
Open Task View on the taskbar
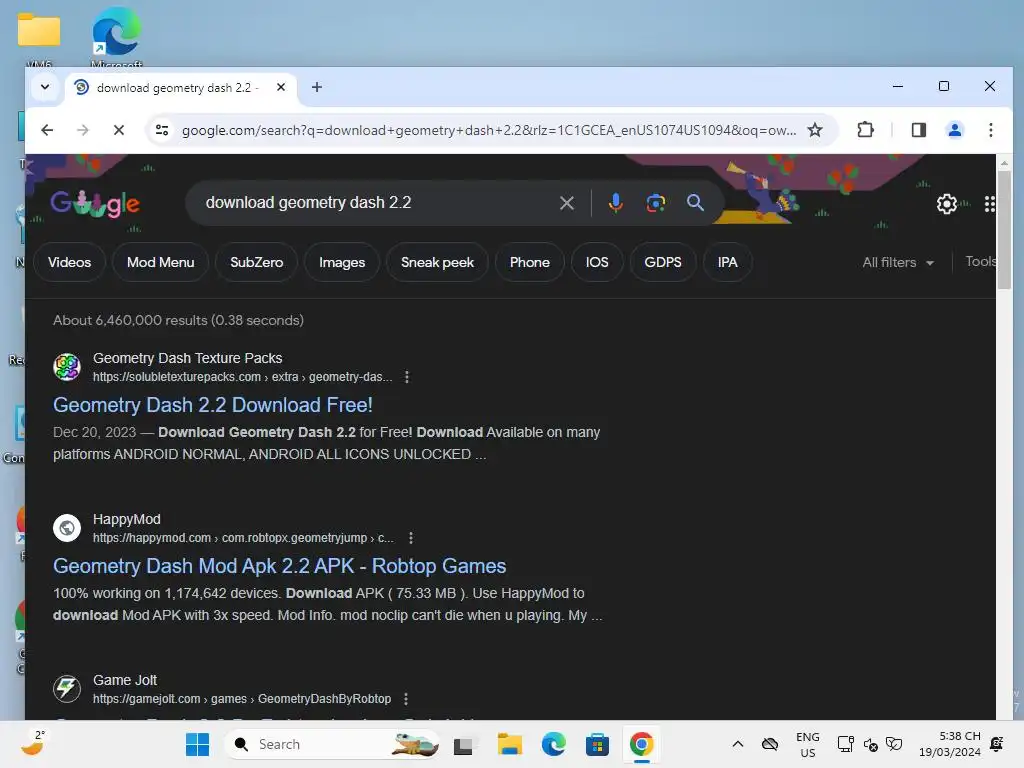coord(463,745)
